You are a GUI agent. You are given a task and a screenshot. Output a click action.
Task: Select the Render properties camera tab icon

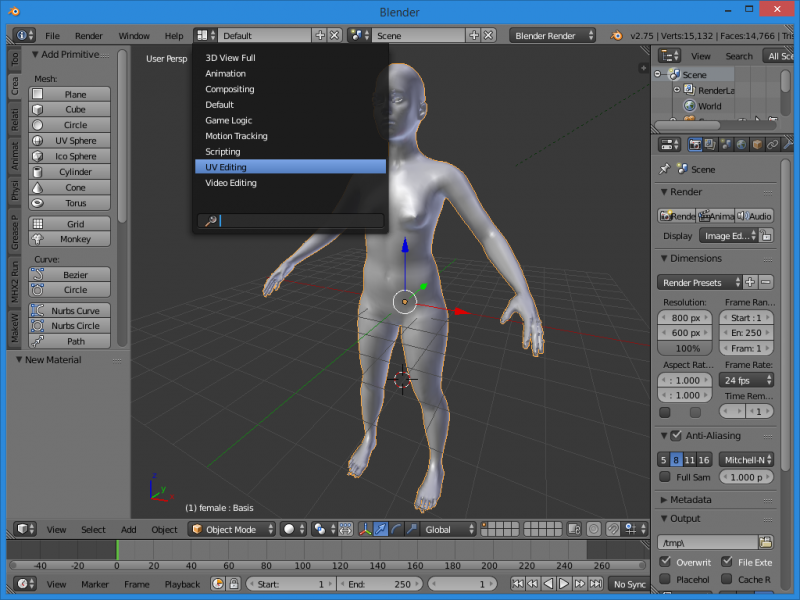(x=694, y=145)
